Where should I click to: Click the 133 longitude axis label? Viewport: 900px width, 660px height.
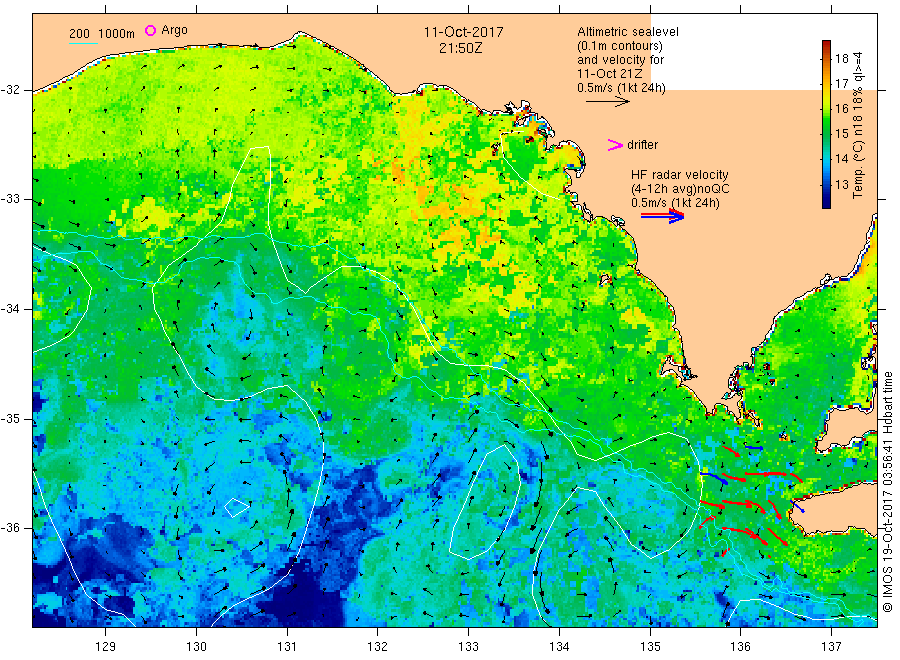[x=468, y=647]
